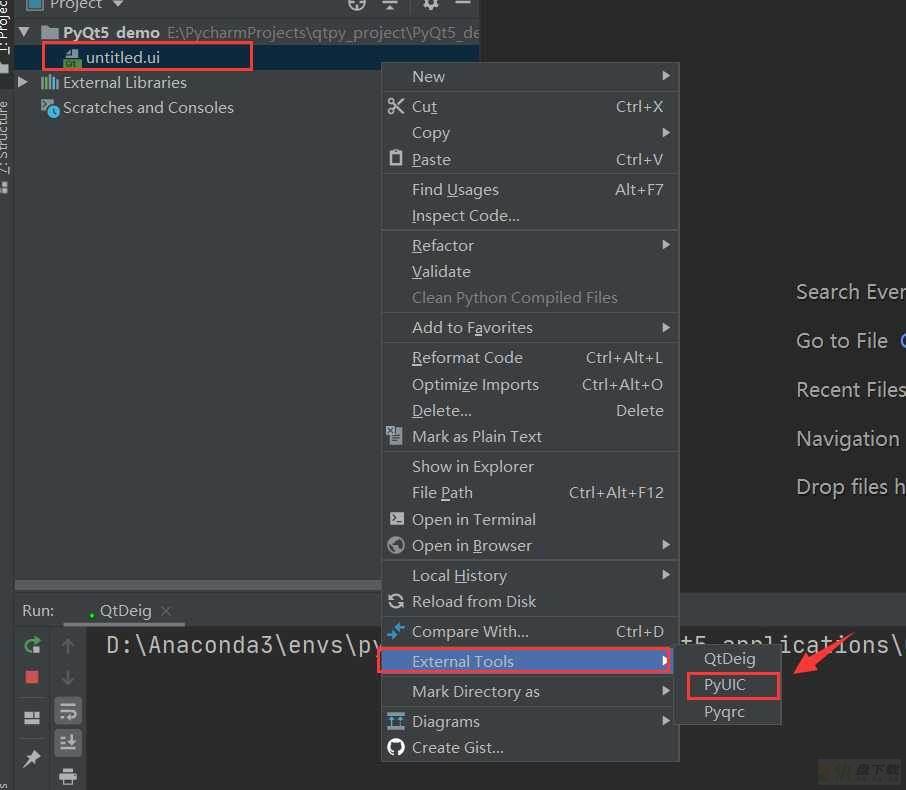906x790 pixels.
Task: Click the Reload from Disk icon
Action: pyautogui.click(x=396, y=601)
